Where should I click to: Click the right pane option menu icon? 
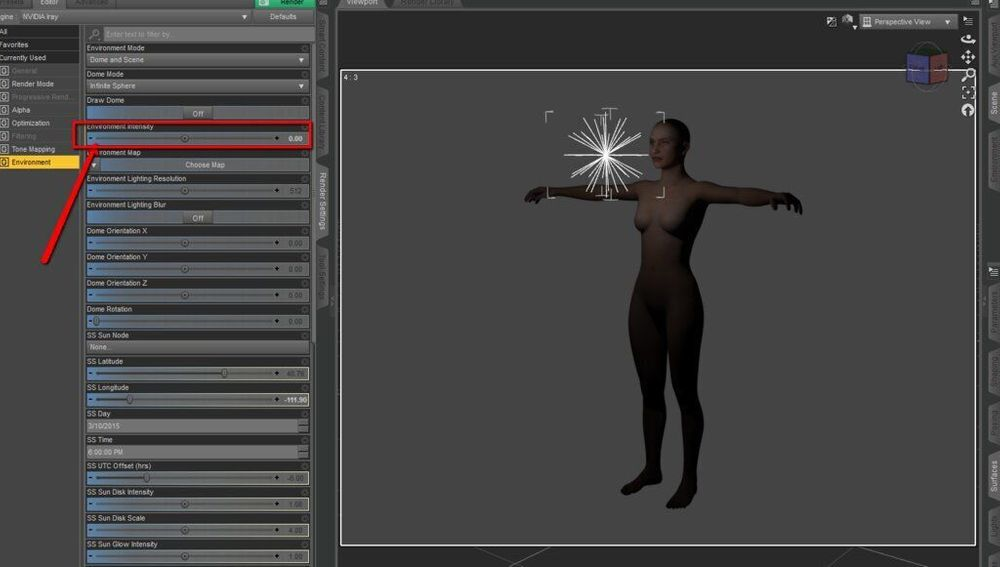[994, 271]
